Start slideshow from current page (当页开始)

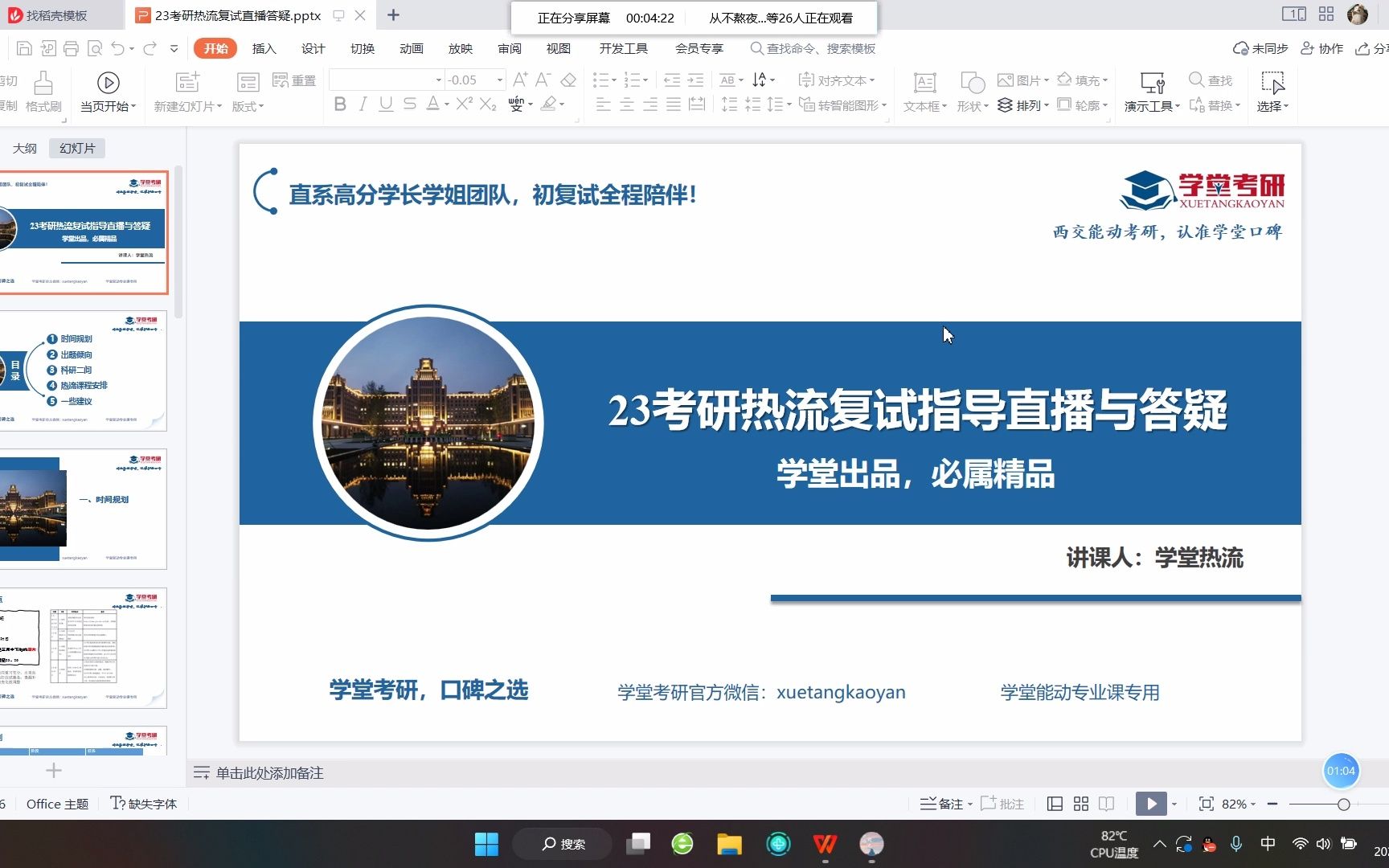tap(108, 92)
